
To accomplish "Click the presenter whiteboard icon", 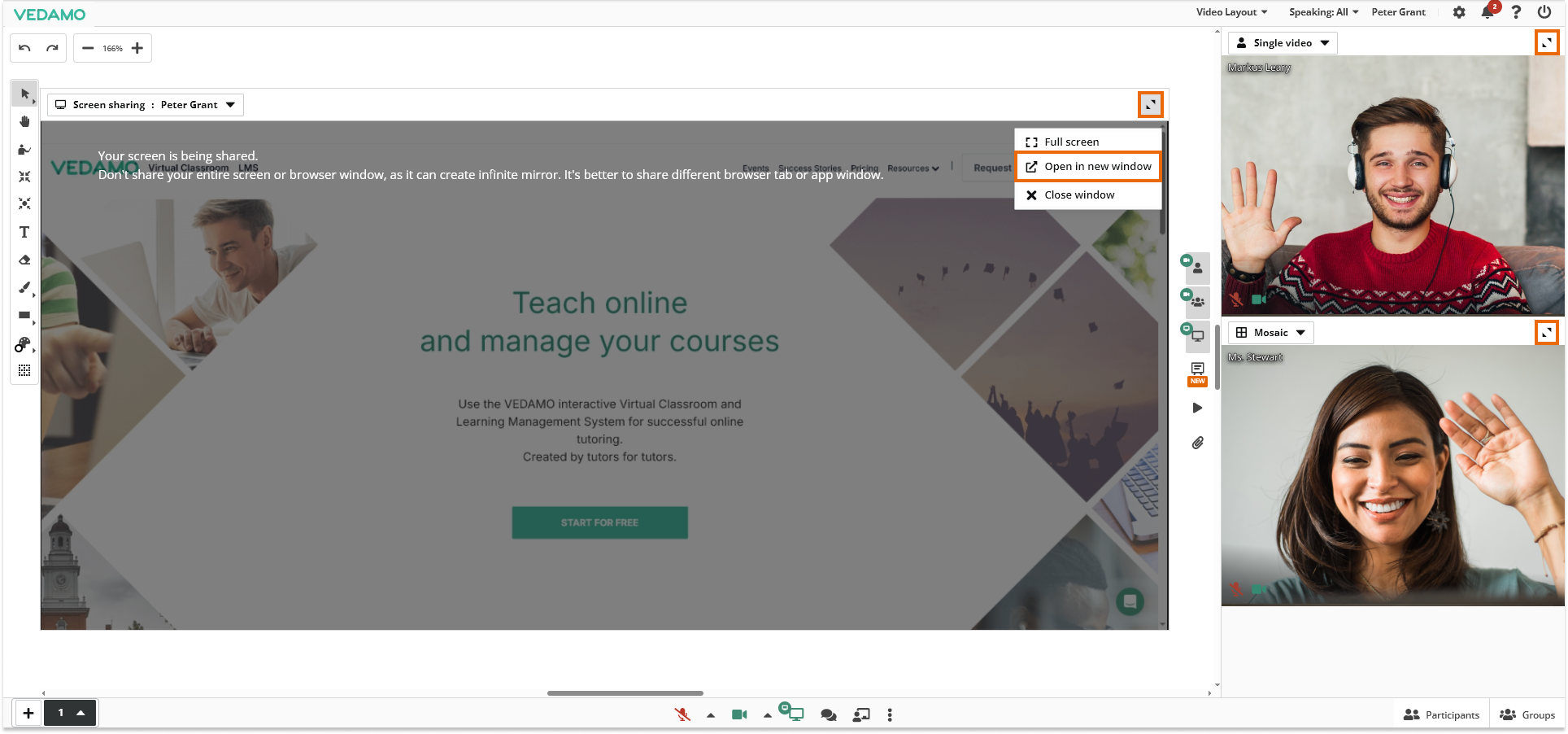I will coord(861,715).
